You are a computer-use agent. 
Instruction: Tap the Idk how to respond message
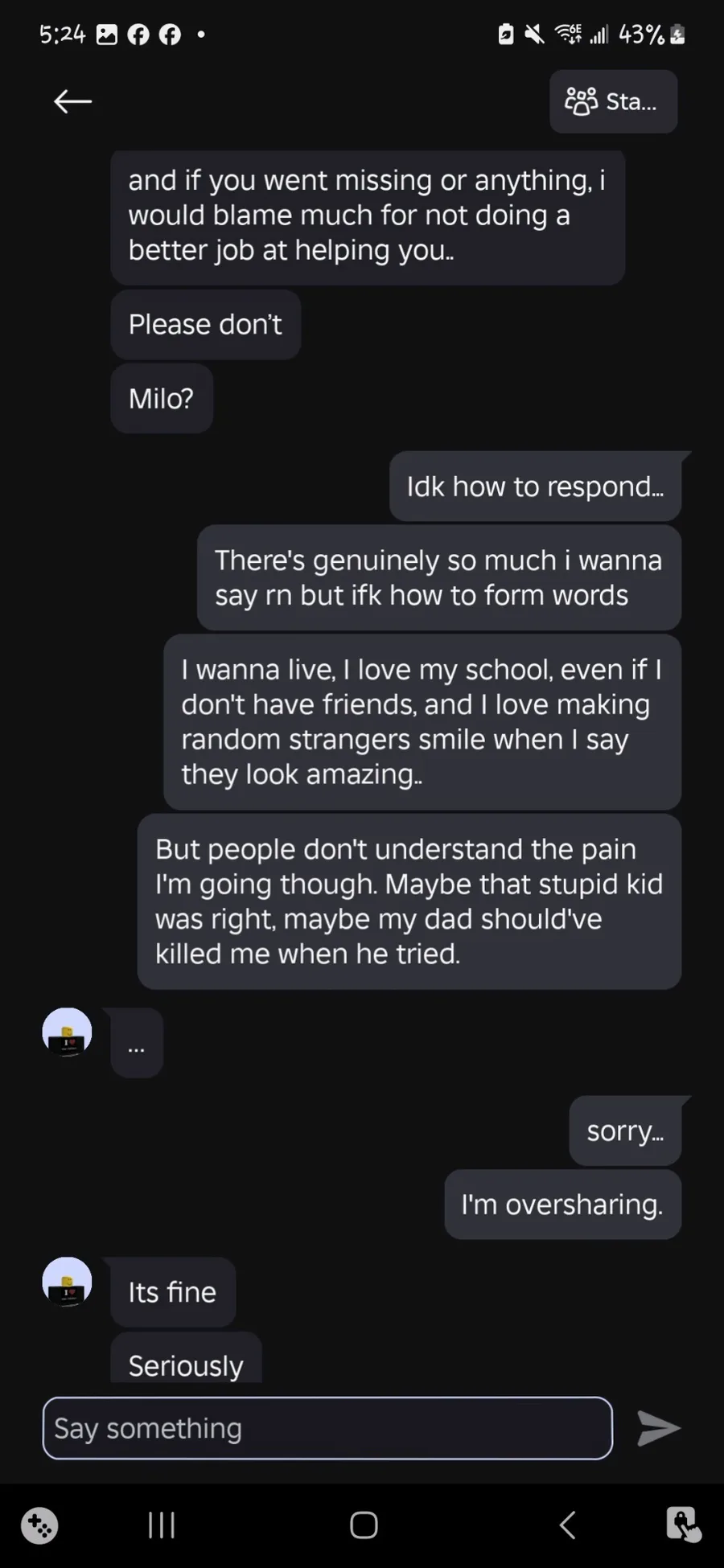(535, 486)
